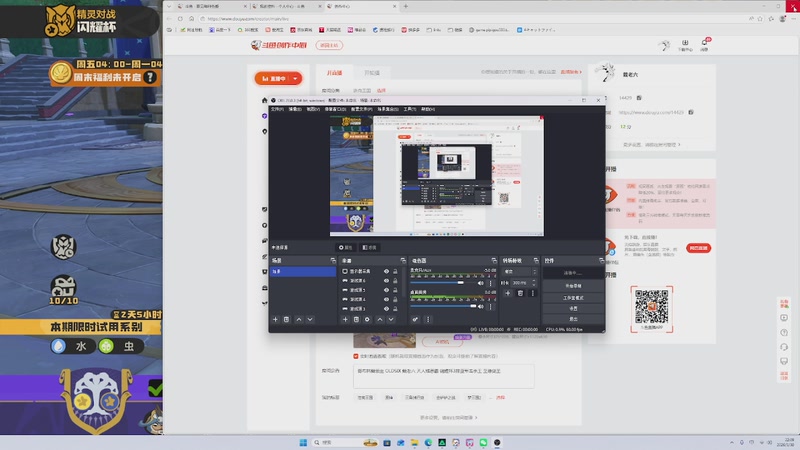Open OBS Tools menu
Image resolution: width=800 pixels, height=450 pixels.
410,109
